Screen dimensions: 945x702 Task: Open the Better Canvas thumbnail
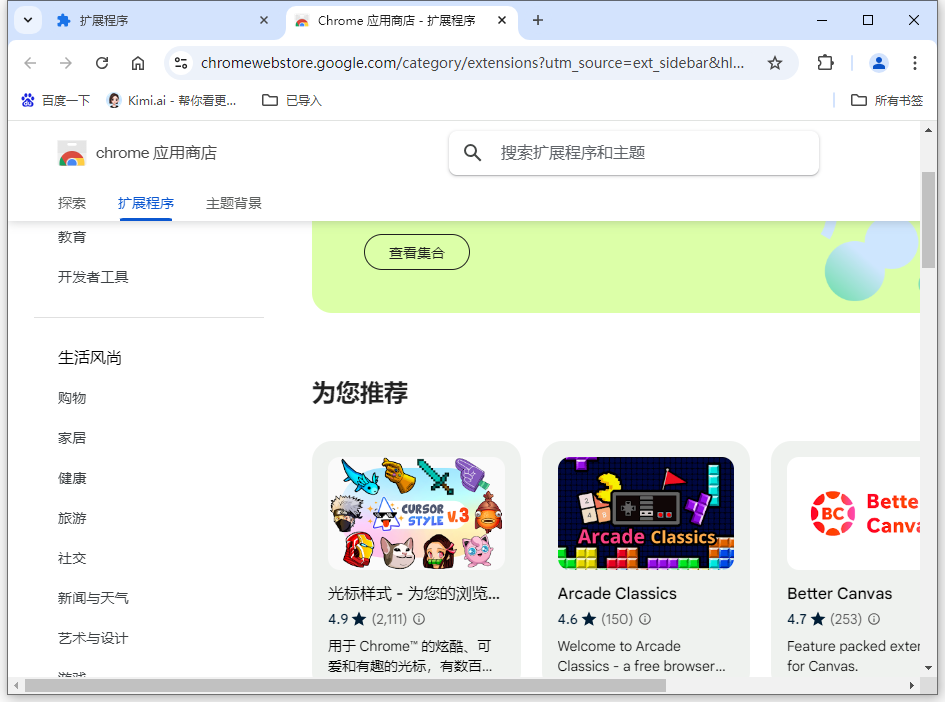click(853, 513)
